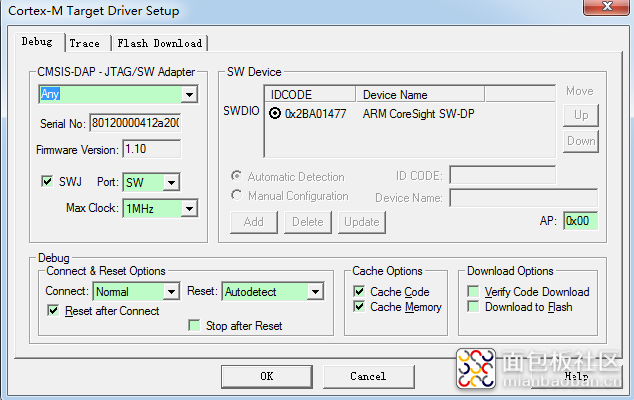
Task: Click the Add button
Action: click(254, 222)
